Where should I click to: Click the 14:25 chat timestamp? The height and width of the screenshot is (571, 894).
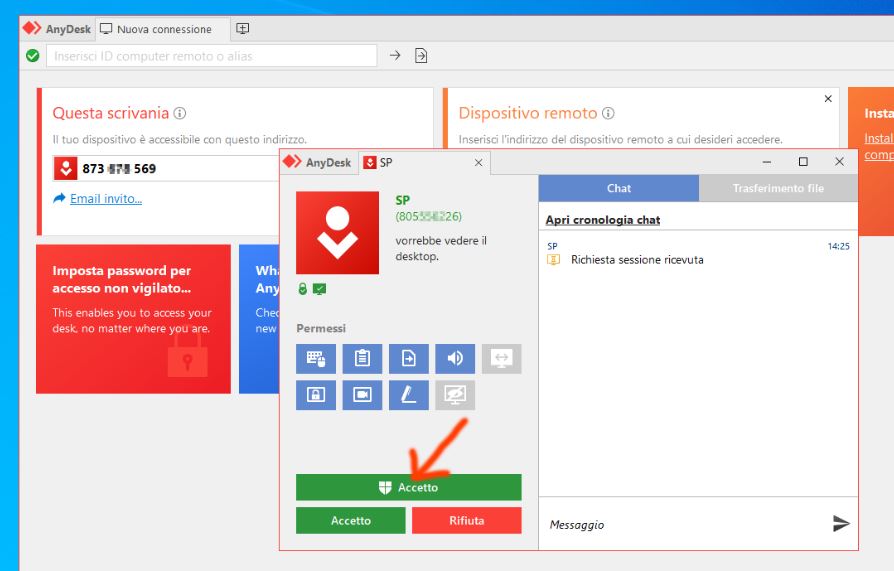pos(838,246)
